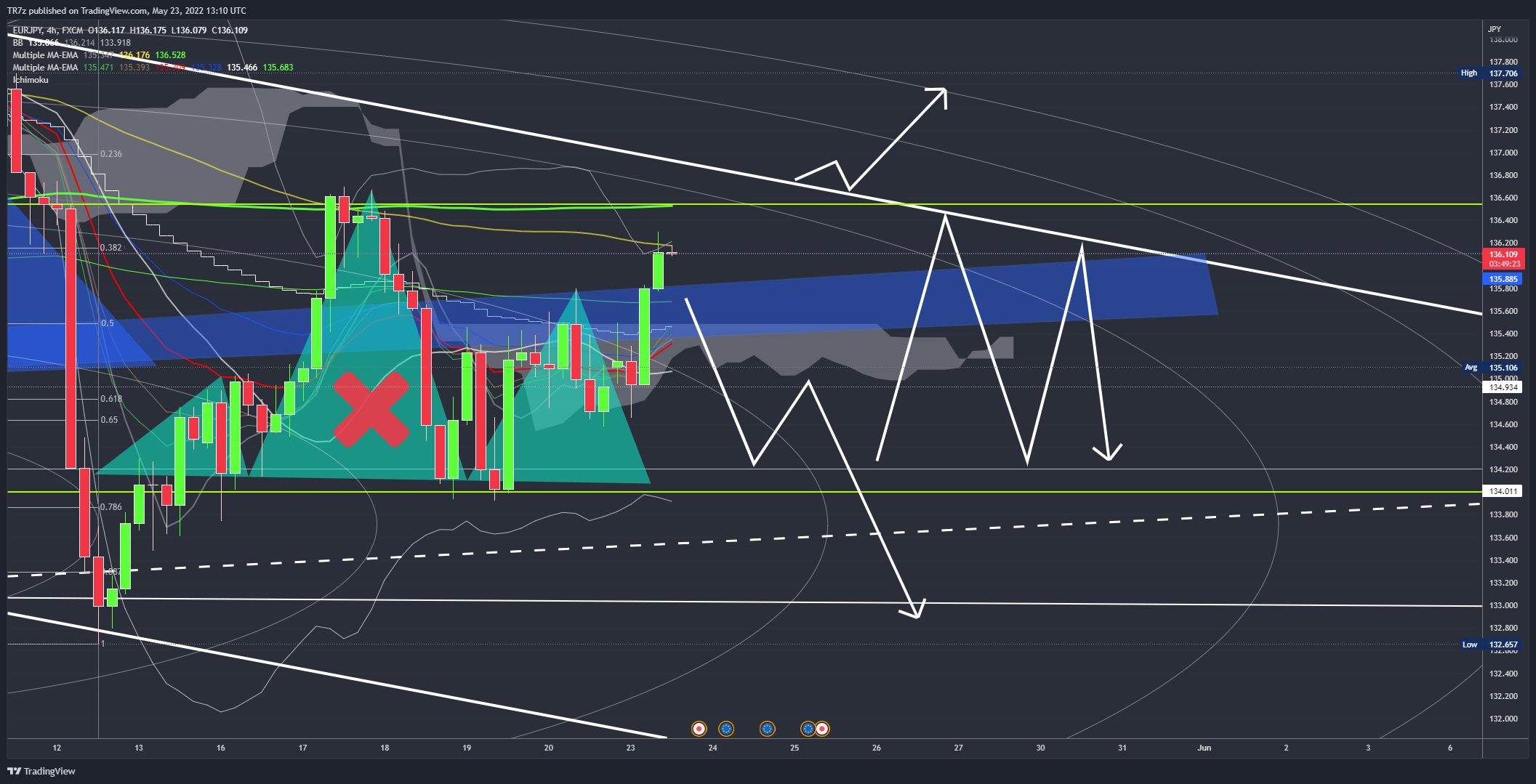1536x784 pixels.
Task: Click the red current price label 136.109
Action: (1503, 254)
